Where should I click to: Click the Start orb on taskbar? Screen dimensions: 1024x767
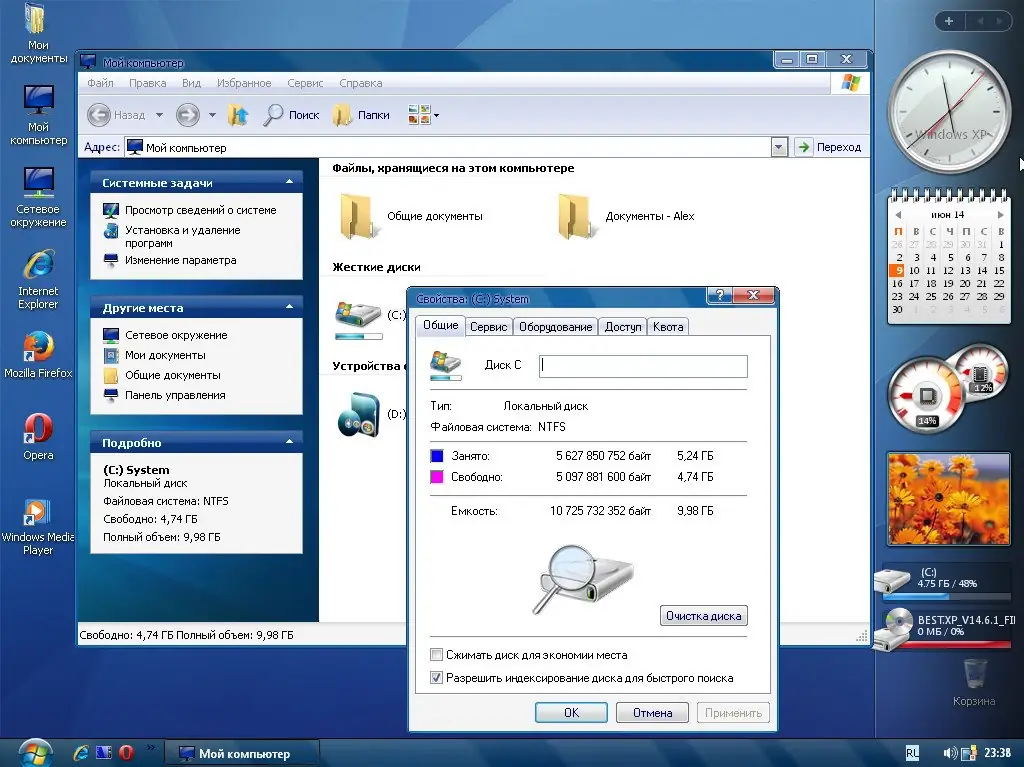pos(35,753)
